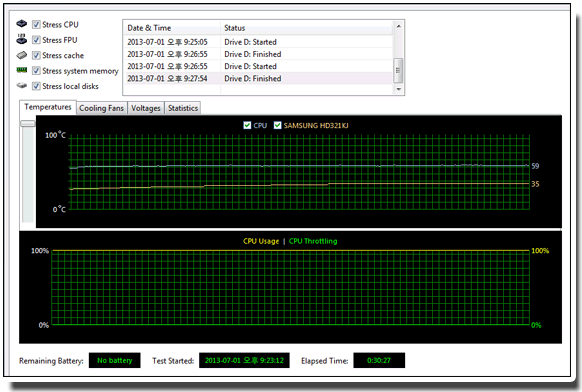Screen dimensions: 582x392
Task: Hide the CPU temperature graph line
Action: (247, 125)
